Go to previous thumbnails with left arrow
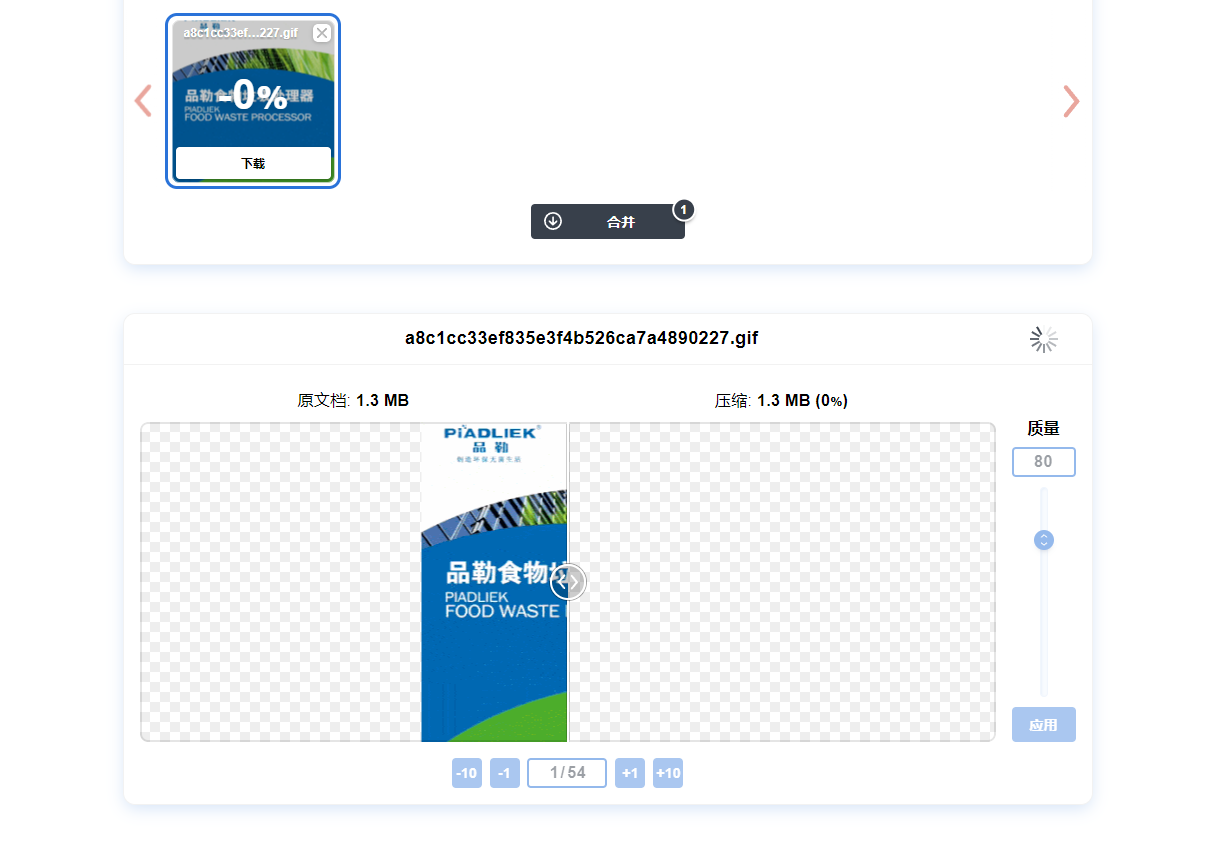1205x849 pixels. [143, 101]
